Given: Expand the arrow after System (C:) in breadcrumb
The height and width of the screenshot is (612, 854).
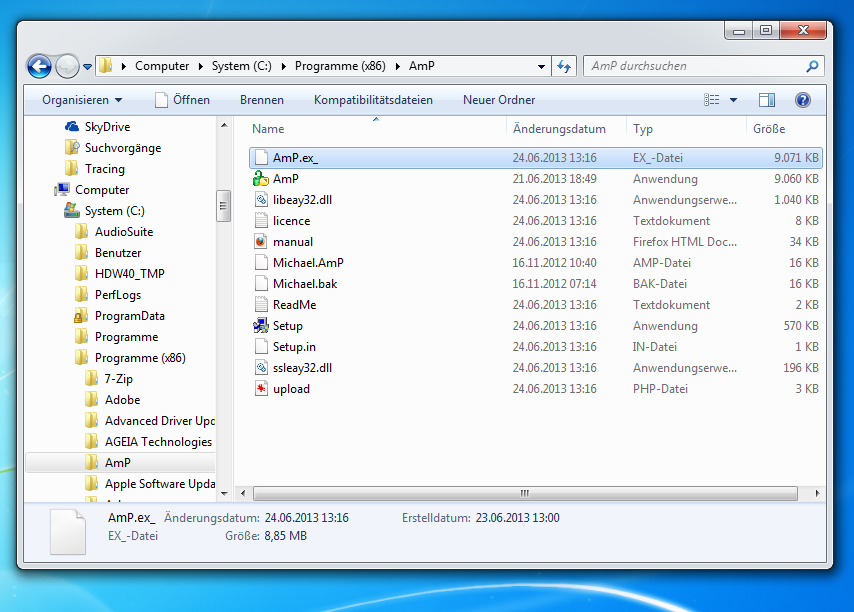Looking at the screenshot, I should tap(283, 66).
